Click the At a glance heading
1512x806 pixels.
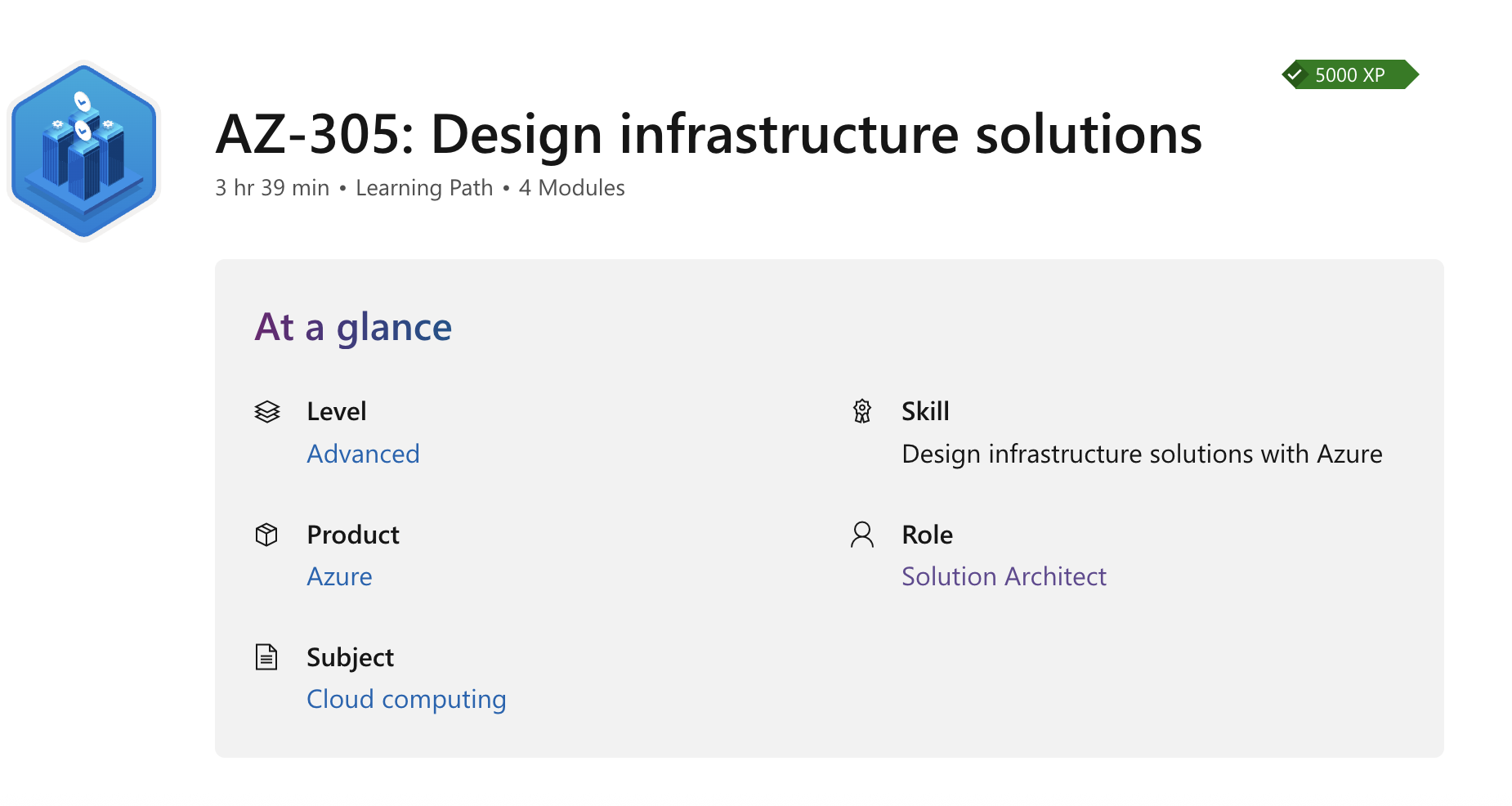click(353, 328)
